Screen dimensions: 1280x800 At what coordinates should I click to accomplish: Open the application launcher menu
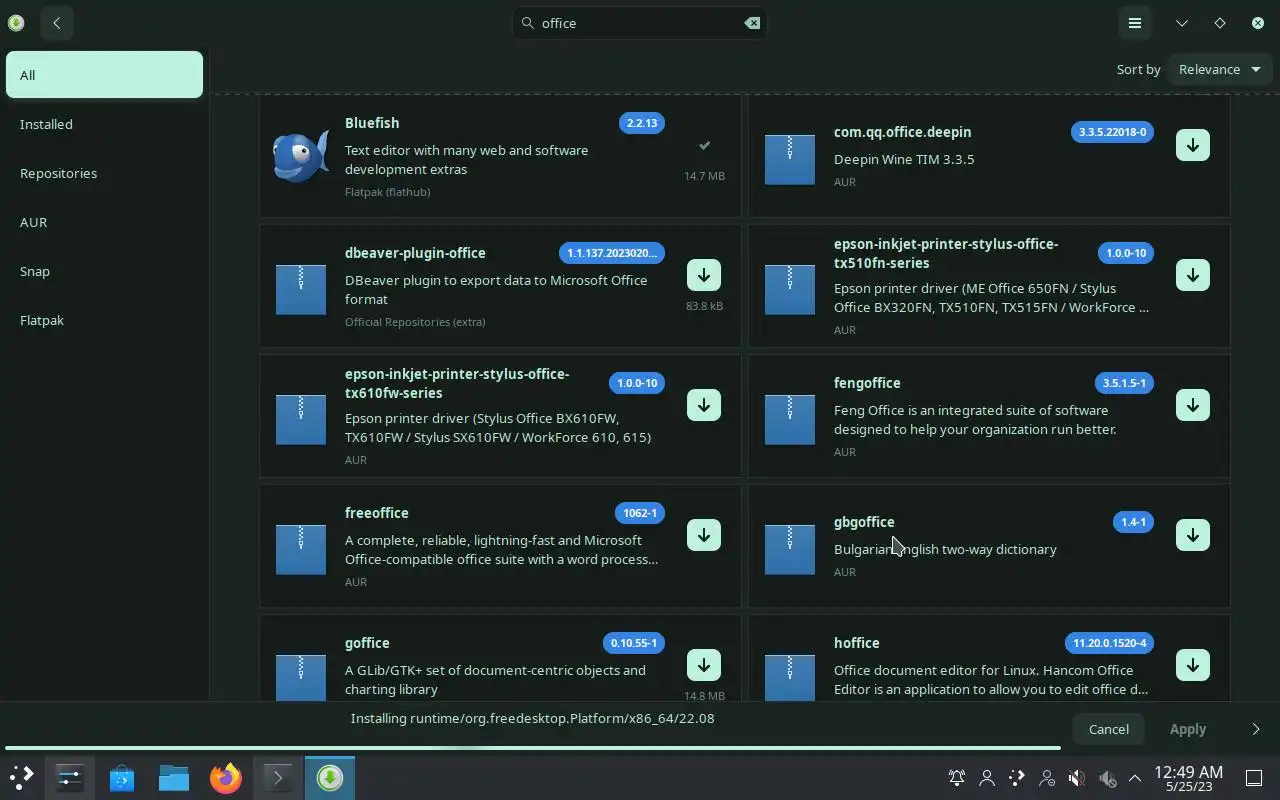(x=22, y=777)
